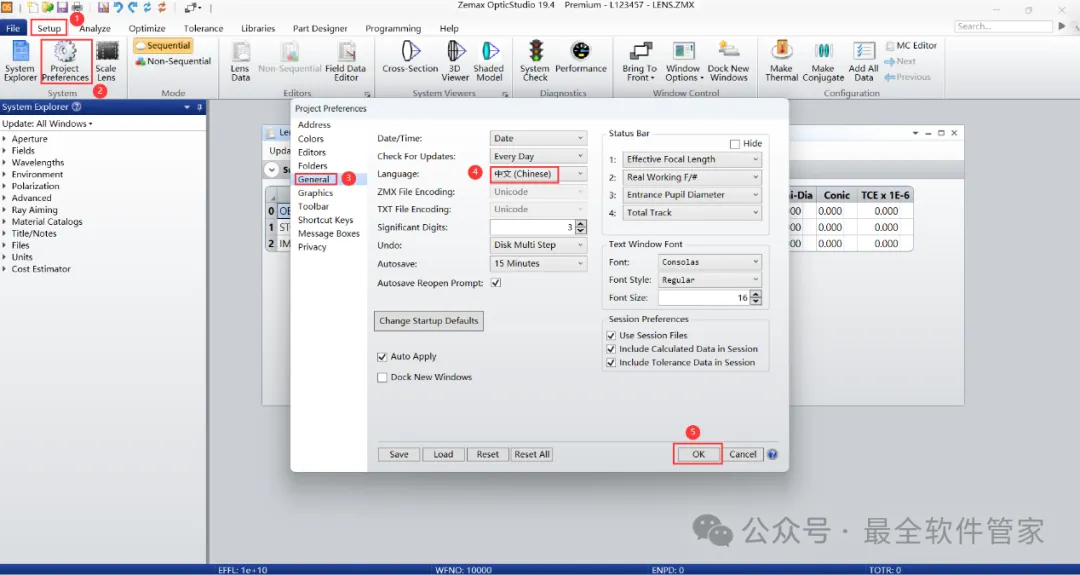
Task: Open the Check For Updates dropdown
Action: 538,156
